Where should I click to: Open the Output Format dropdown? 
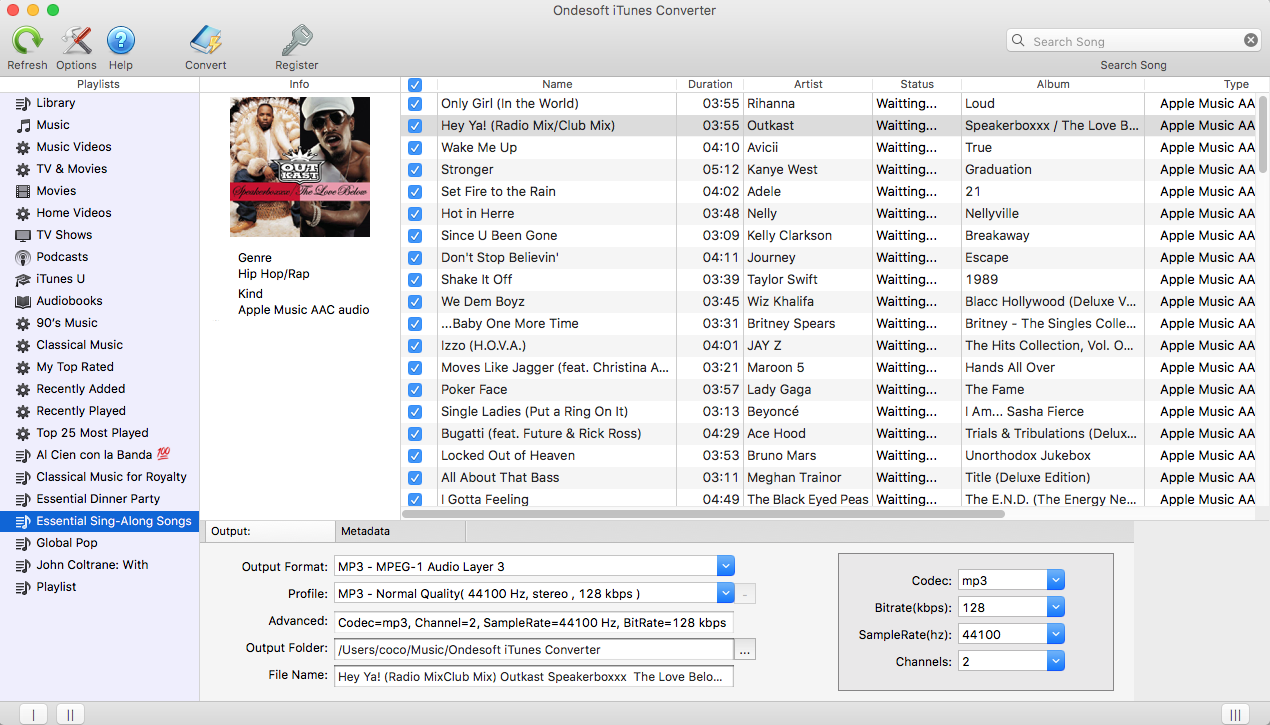[x=726, y=566]
